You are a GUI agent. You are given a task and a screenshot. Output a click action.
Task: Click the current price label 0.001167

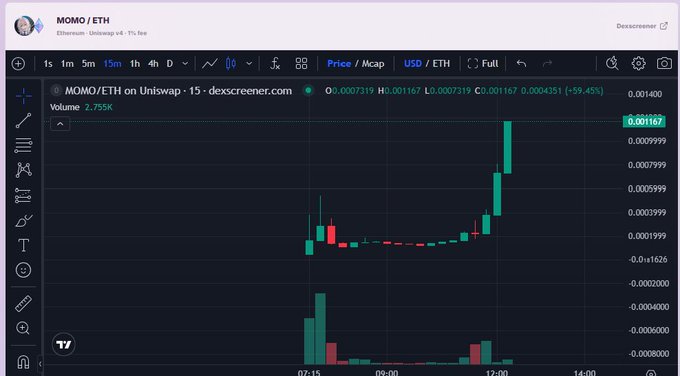coord(644,121)
